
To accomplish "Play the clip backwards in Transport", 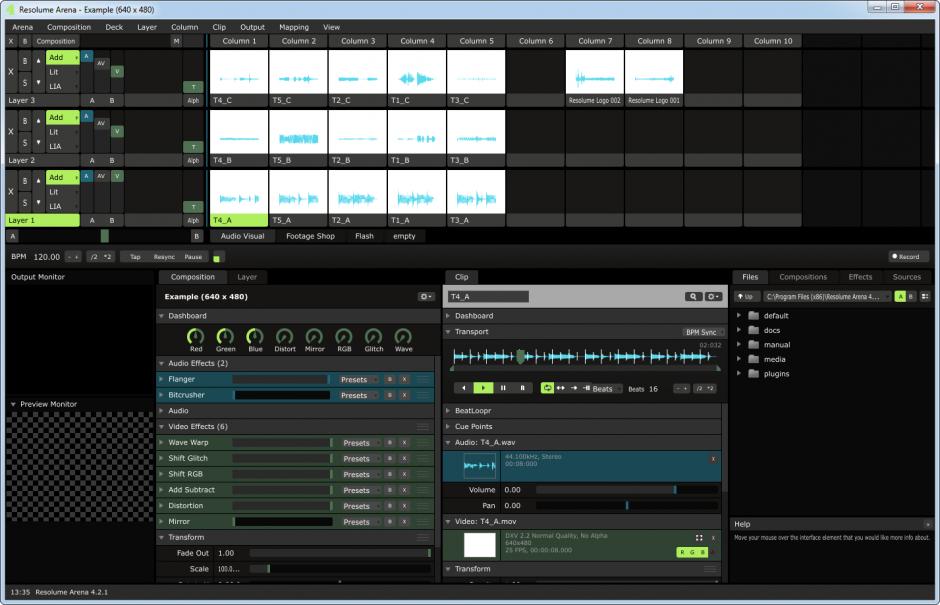I will [x=463, y=388].
